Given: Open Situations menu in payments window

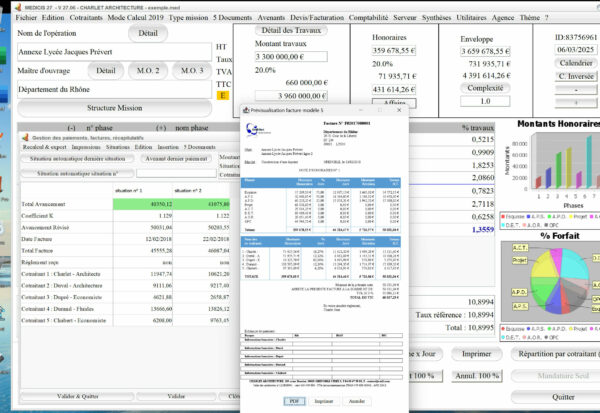Looking at the screenshot, I should pos(118,147).
